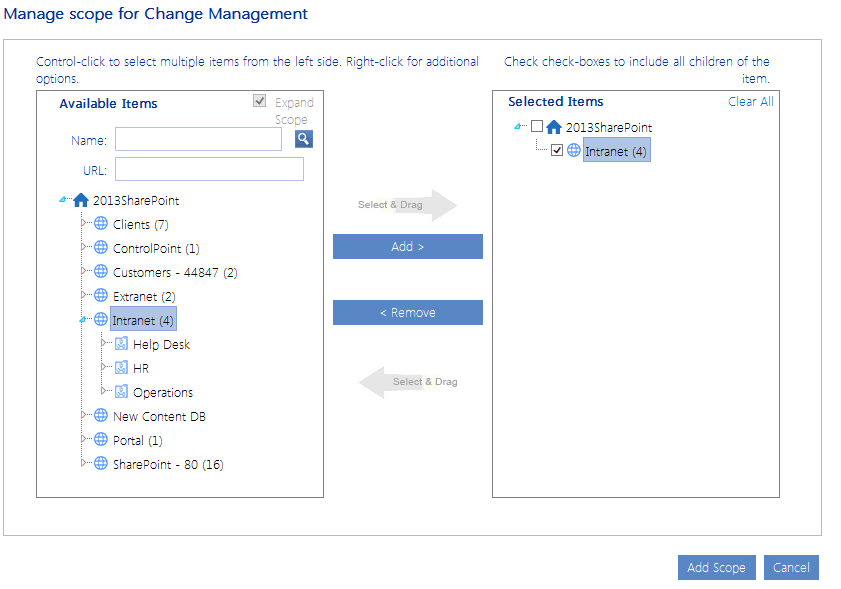Click the site icon beside Operations
Image resolution: width=841 pixels, height=589 pixels.
119,391
